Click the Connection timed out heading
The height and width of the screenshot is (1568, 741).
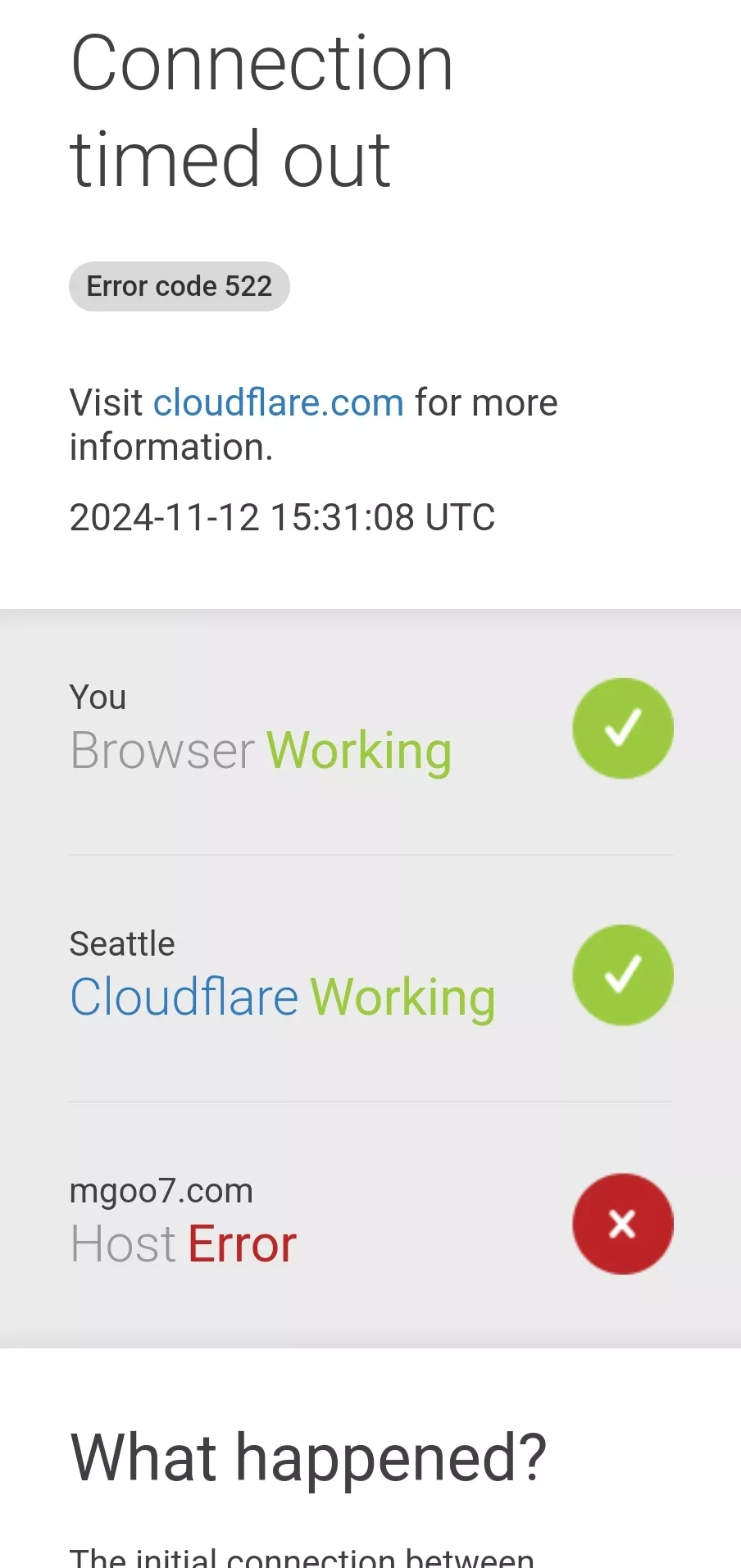(x=262, y=111)
